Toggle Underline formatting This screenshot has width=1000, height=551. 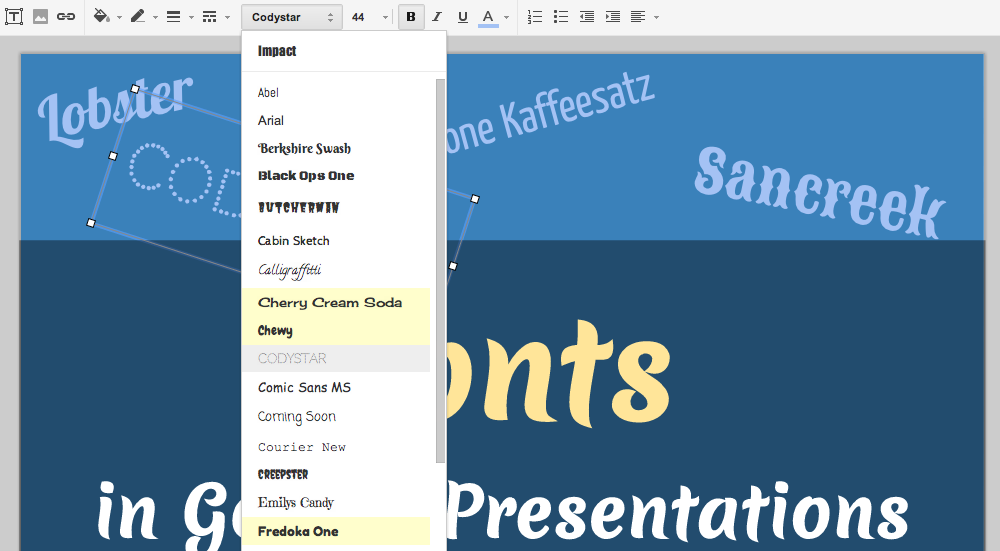pos(463,17)
